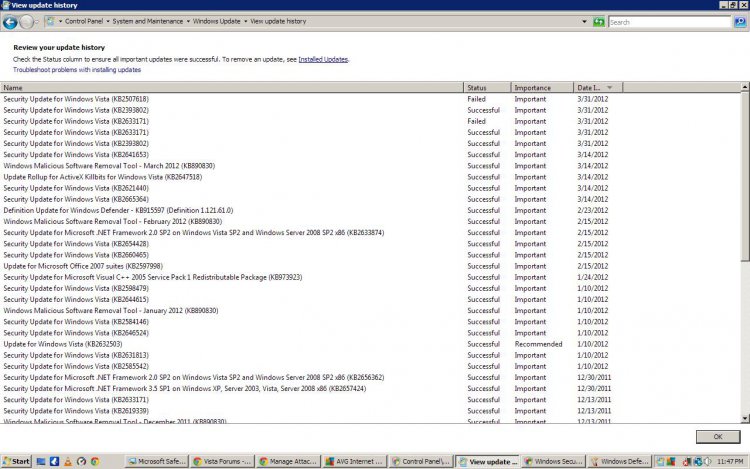The height and width of the screenshot is (469, 750).
Task: Open Troubleshoot problems with installing updates
Action: click(x=77, y=70)
